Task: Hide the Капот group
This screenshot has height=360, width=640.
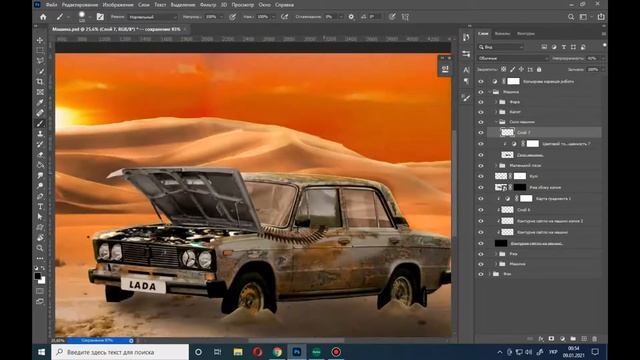Action: click(x=481, y=112)
